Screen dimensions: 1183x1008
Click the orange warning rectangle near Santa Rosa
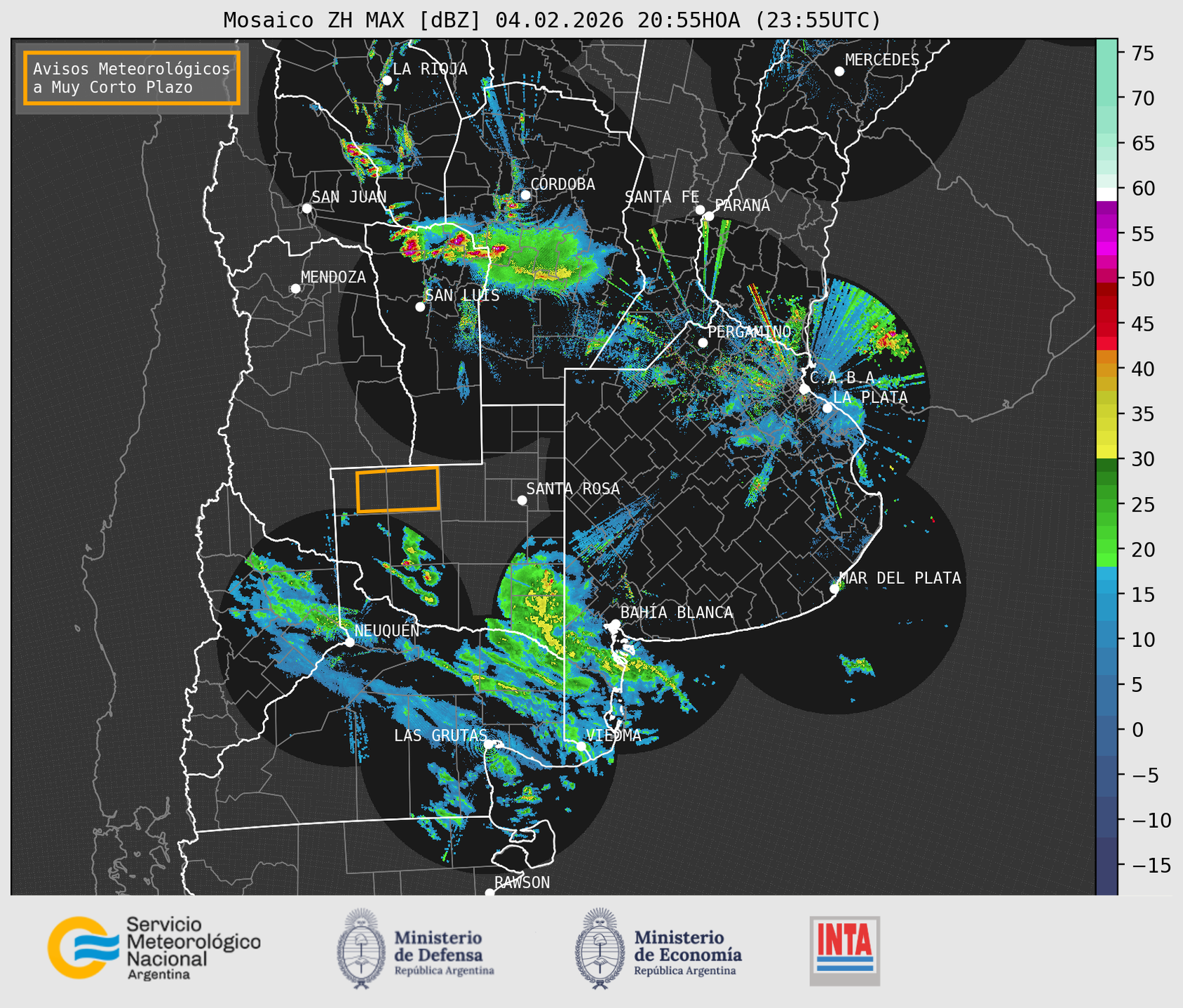click(x=398, y=489)
